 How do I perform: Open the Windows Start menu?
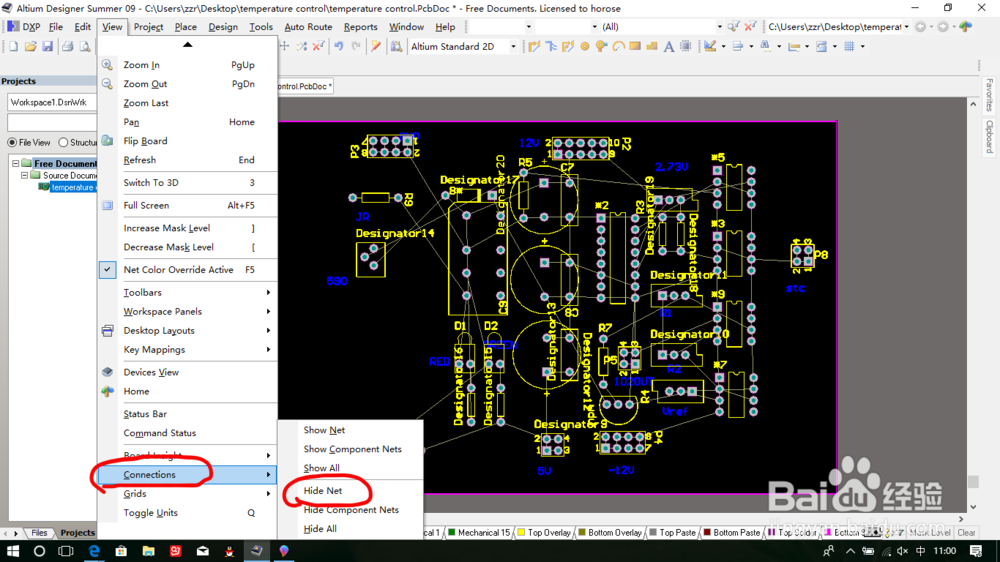(x=13, y=551)
